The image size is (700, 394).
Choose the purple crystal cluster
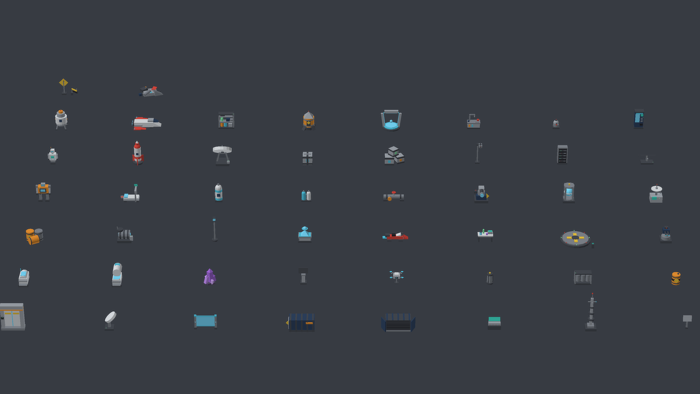pyautogui.click(x=209, y=277)
